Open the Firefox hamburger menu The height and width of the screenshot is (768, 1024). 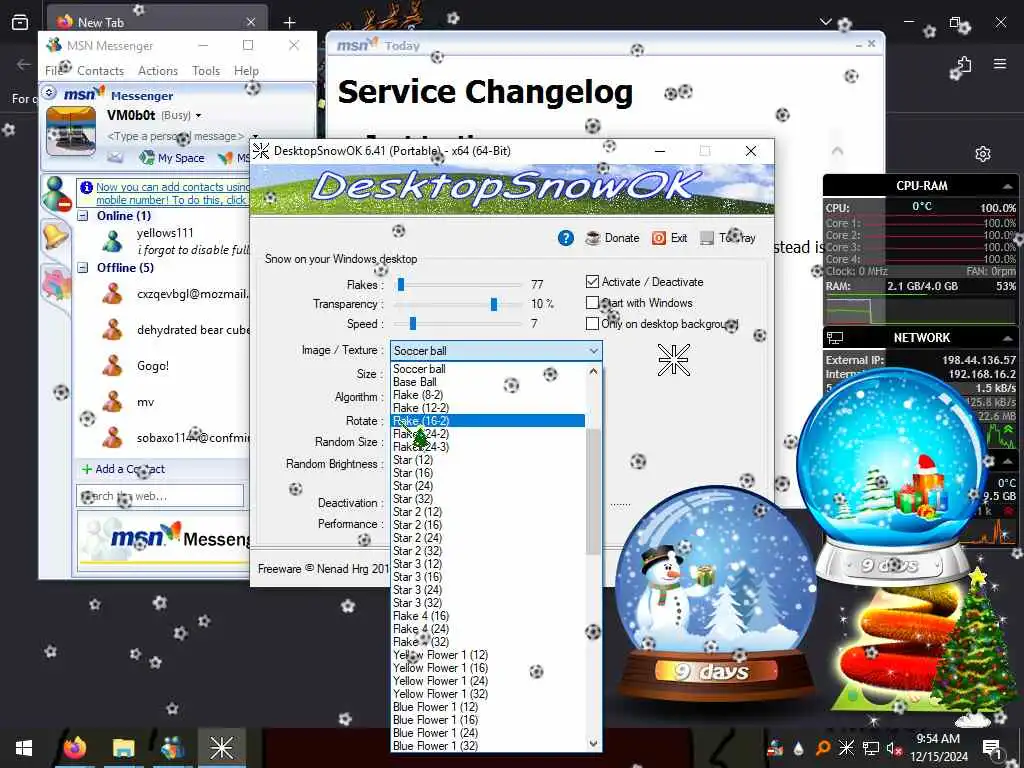[x=1000, y=63]
